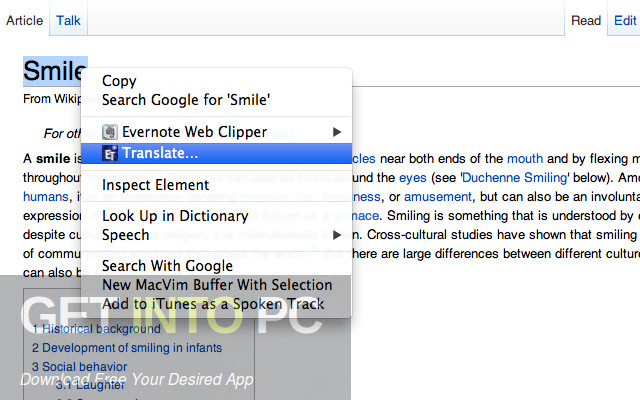Image resolution: width=640 pixels, height=400 pixels.
Task: Follow the 'eyes' link
Action: (413, 178)
